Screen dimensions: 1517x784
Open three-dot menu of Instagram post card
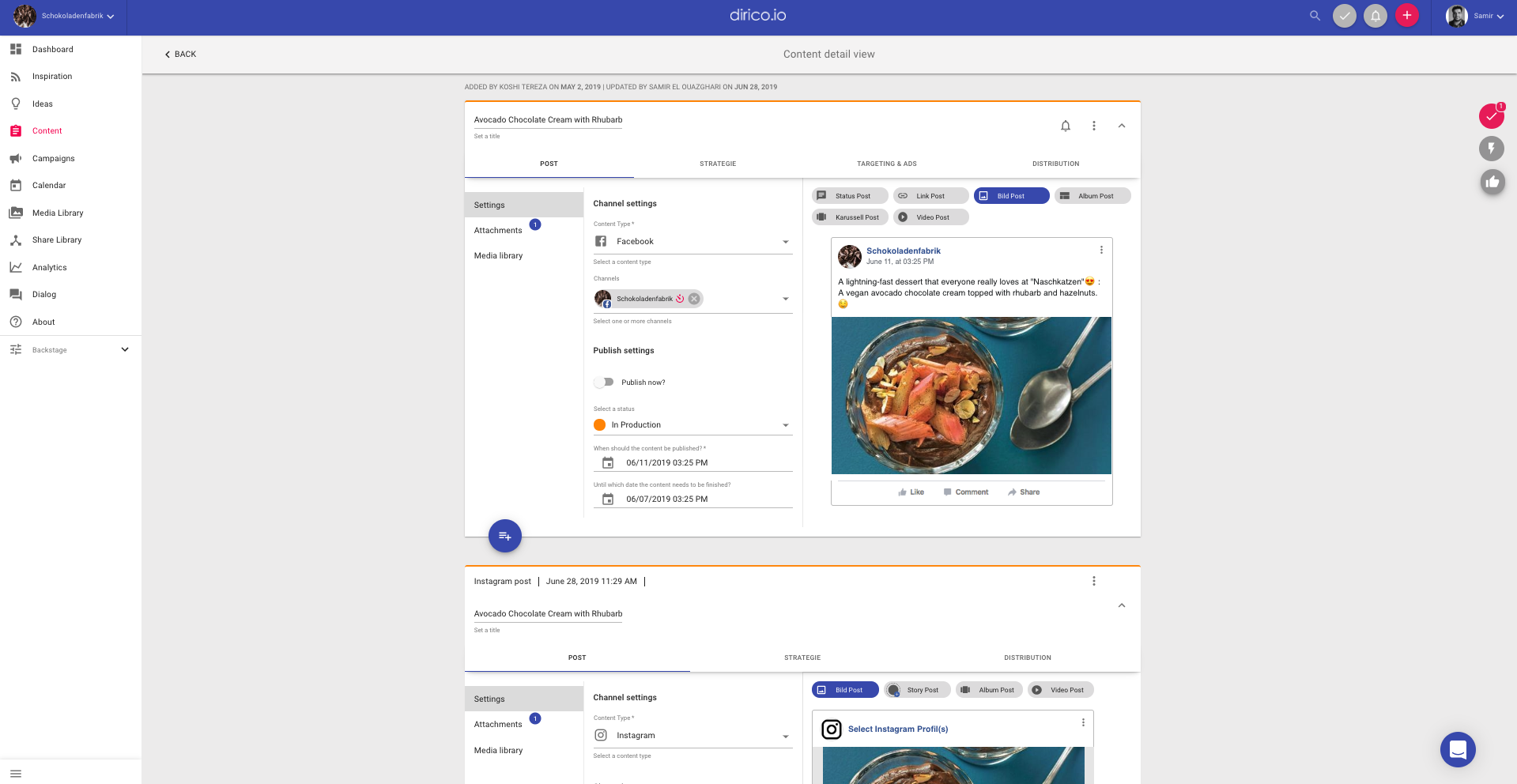tap(1094, 581)
